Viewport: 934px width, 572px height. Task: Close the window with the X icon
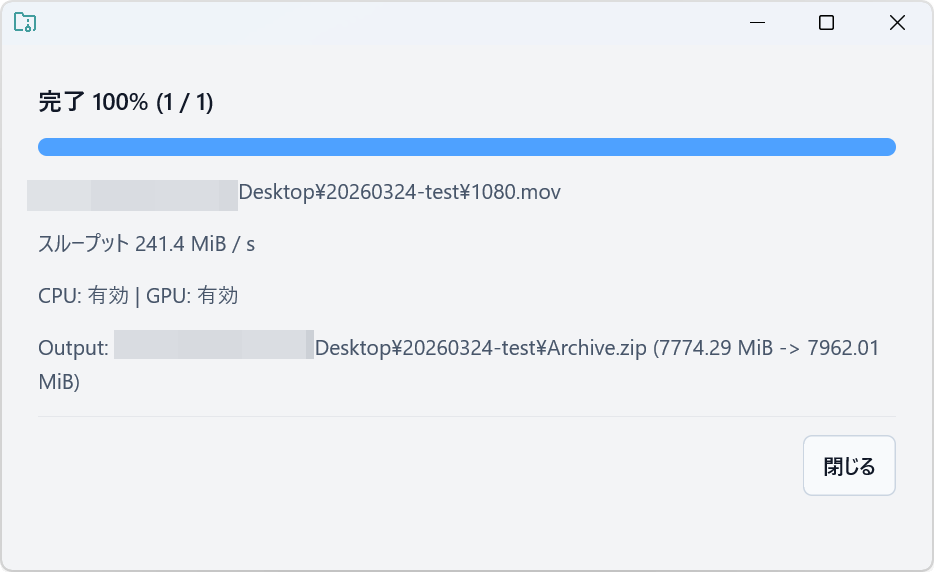(x=897, y=22)
